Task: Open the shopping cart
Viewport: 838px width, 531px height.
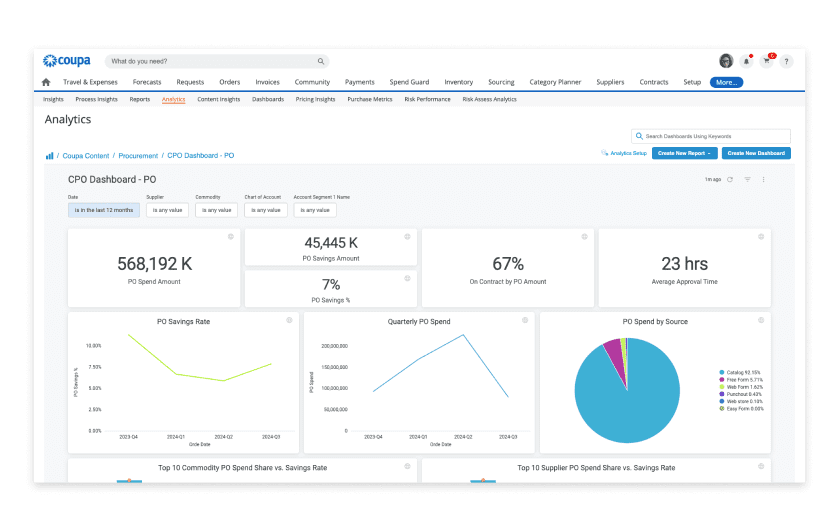Action: coord(766,62)
